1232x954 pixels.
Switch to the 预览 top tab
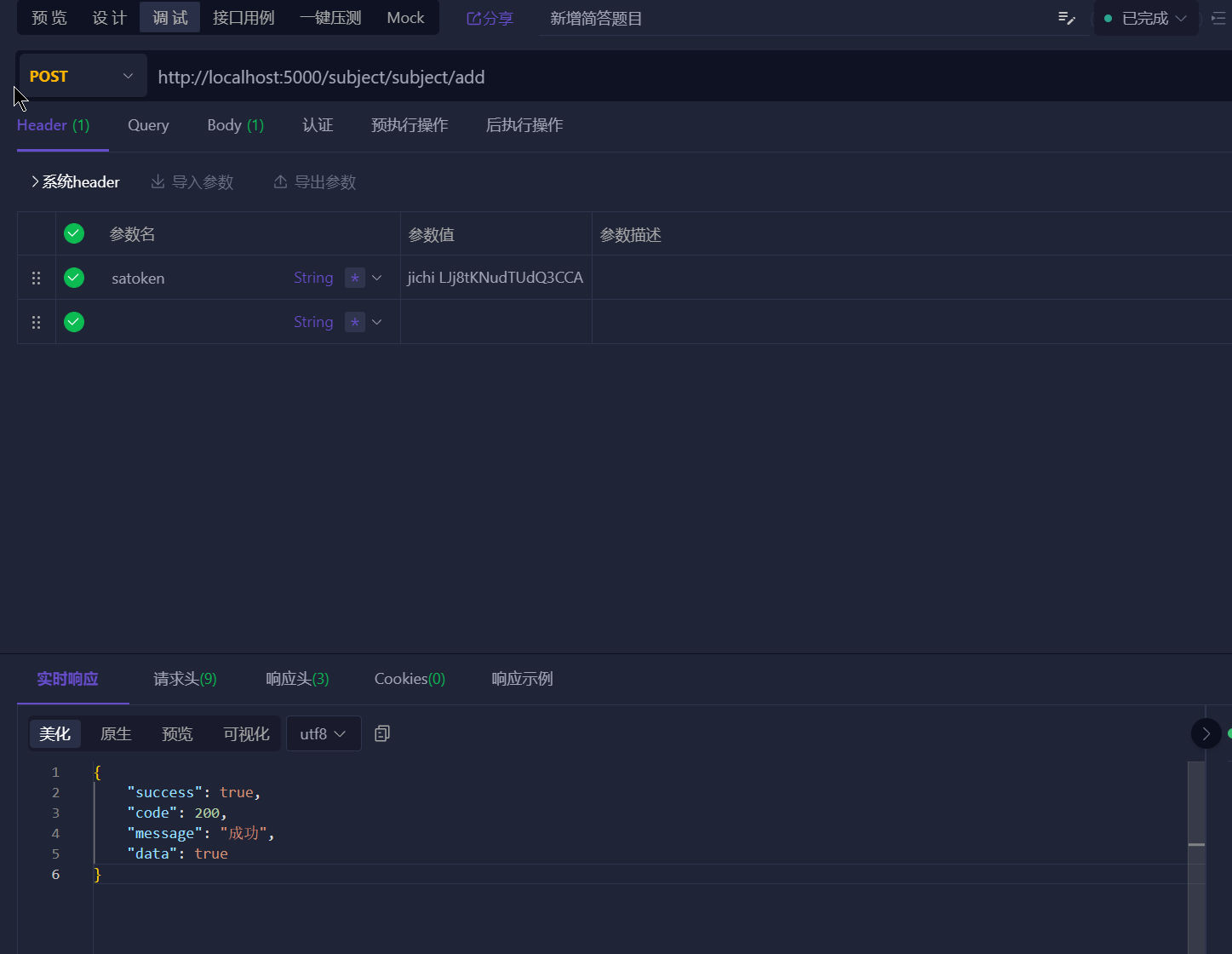[49, 18]
